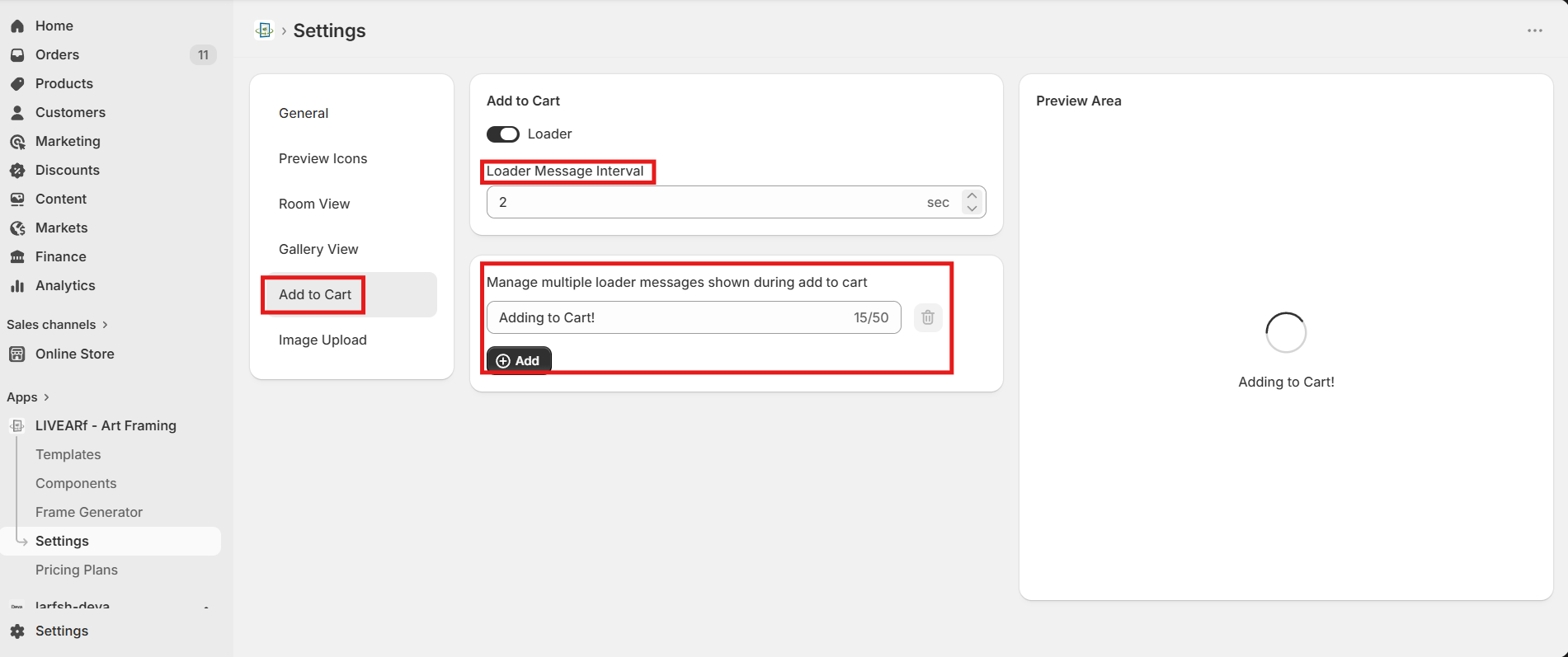
Task: Click the 'Preview Area' heading text
Action: pos(1079,101)
